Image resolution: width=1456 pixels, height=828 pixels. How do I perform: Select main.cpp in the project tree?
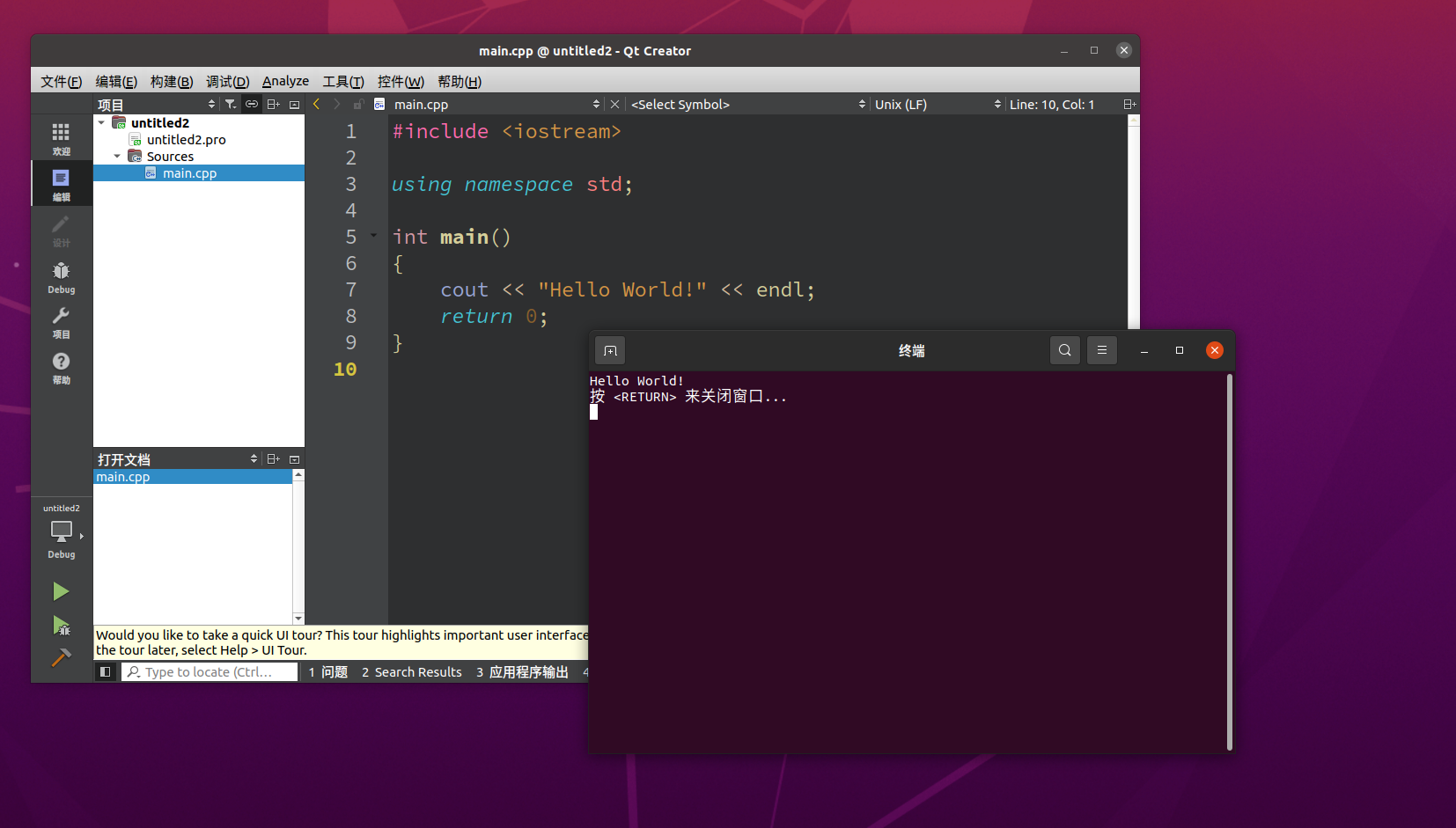pyautogui.click(x=199, y=173)
